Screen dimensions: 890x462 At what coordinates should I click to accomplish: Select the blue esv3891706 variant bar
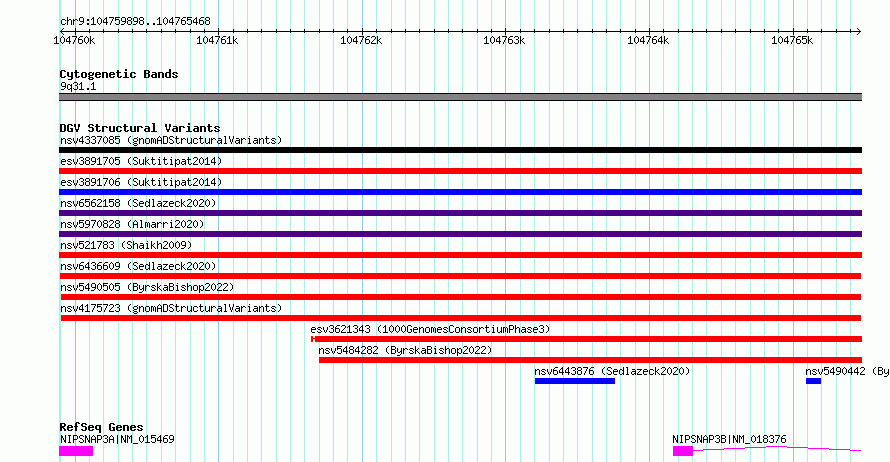point(460,192)
